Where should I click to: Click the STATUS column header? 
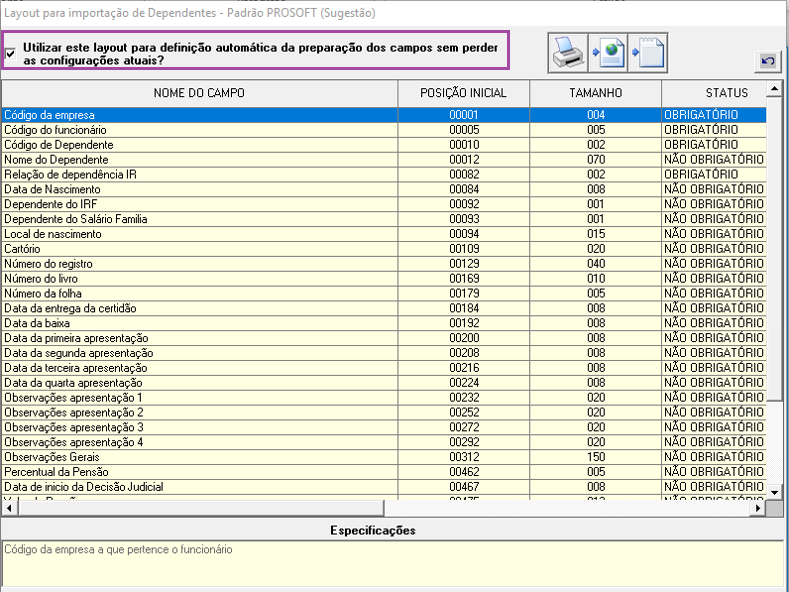715,93
